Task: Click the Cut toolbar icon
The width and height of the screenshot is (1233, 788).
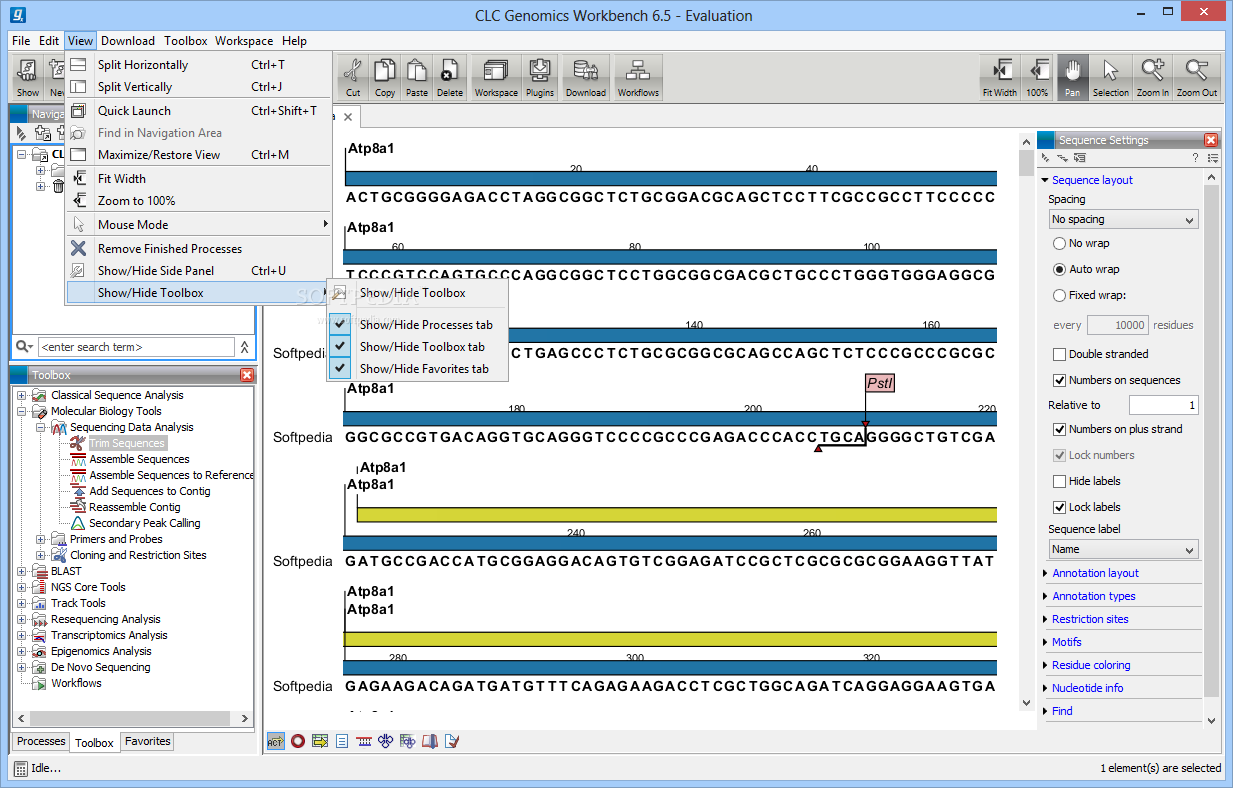Action: 353,77
